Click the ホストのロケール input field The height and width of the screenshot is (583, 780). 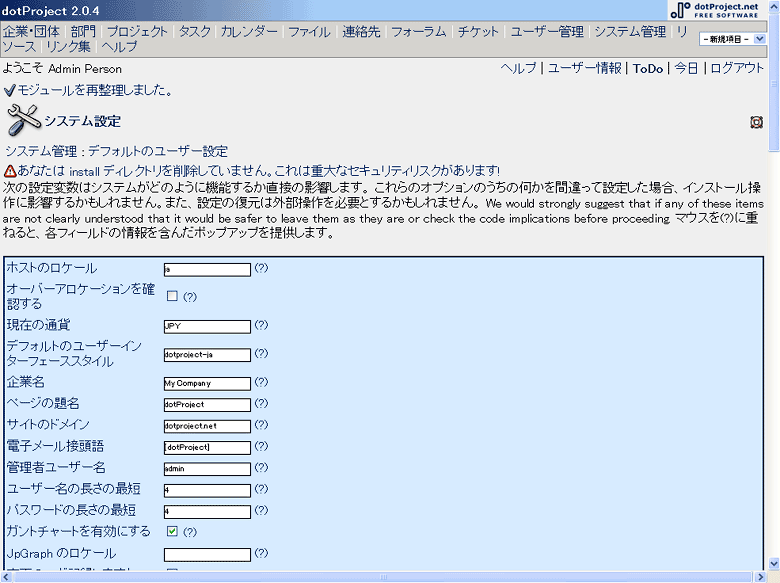click(x=207, y=270)
